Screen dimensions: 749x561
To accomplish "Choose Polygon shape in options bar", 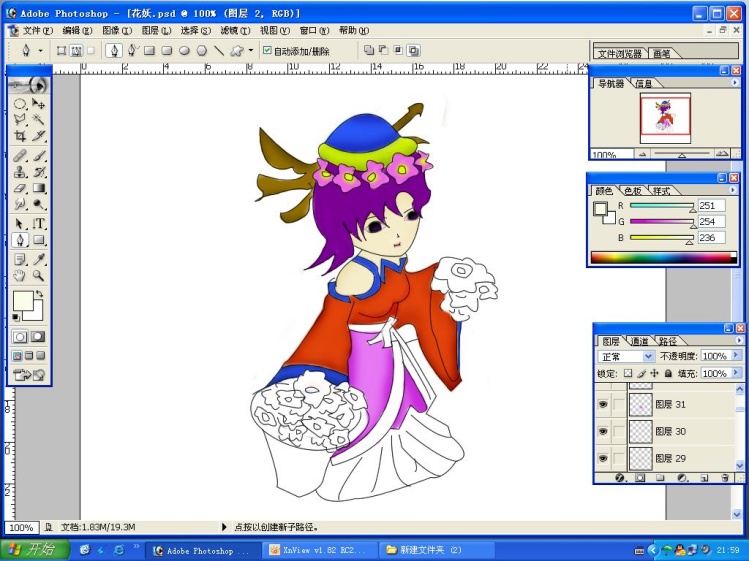I will 202,51.
